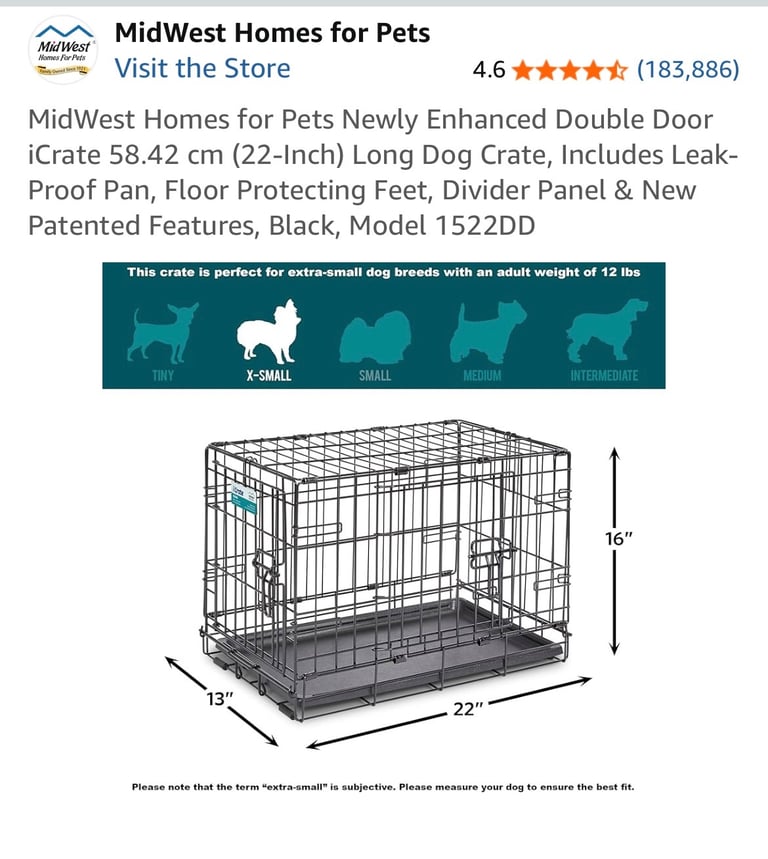Click the Tiny dog silhouette icon

[x=162, y=332]
